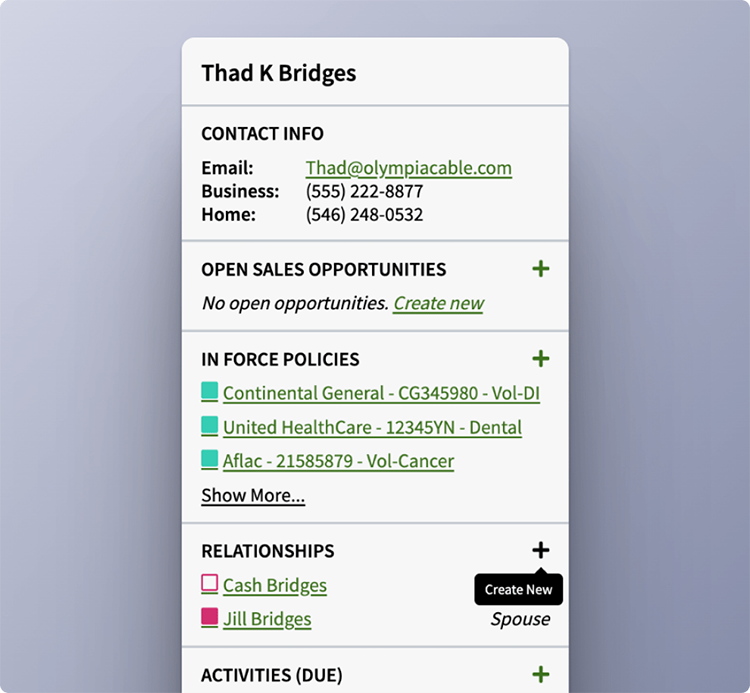Click the business phone number (555) 222-8877
750x693 pixels.
click(364, 191)
